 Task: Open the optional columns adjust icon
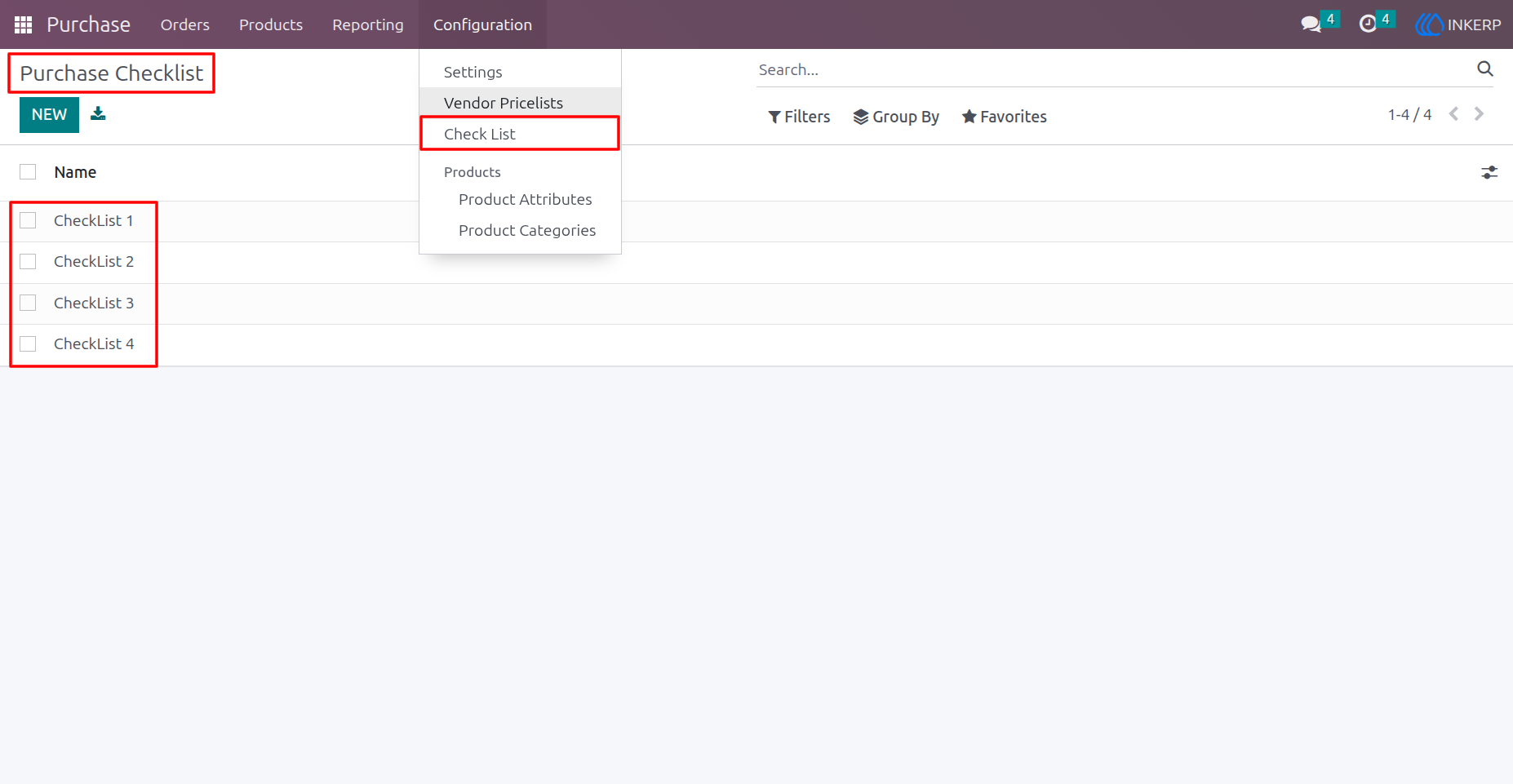pos(1489,172)
